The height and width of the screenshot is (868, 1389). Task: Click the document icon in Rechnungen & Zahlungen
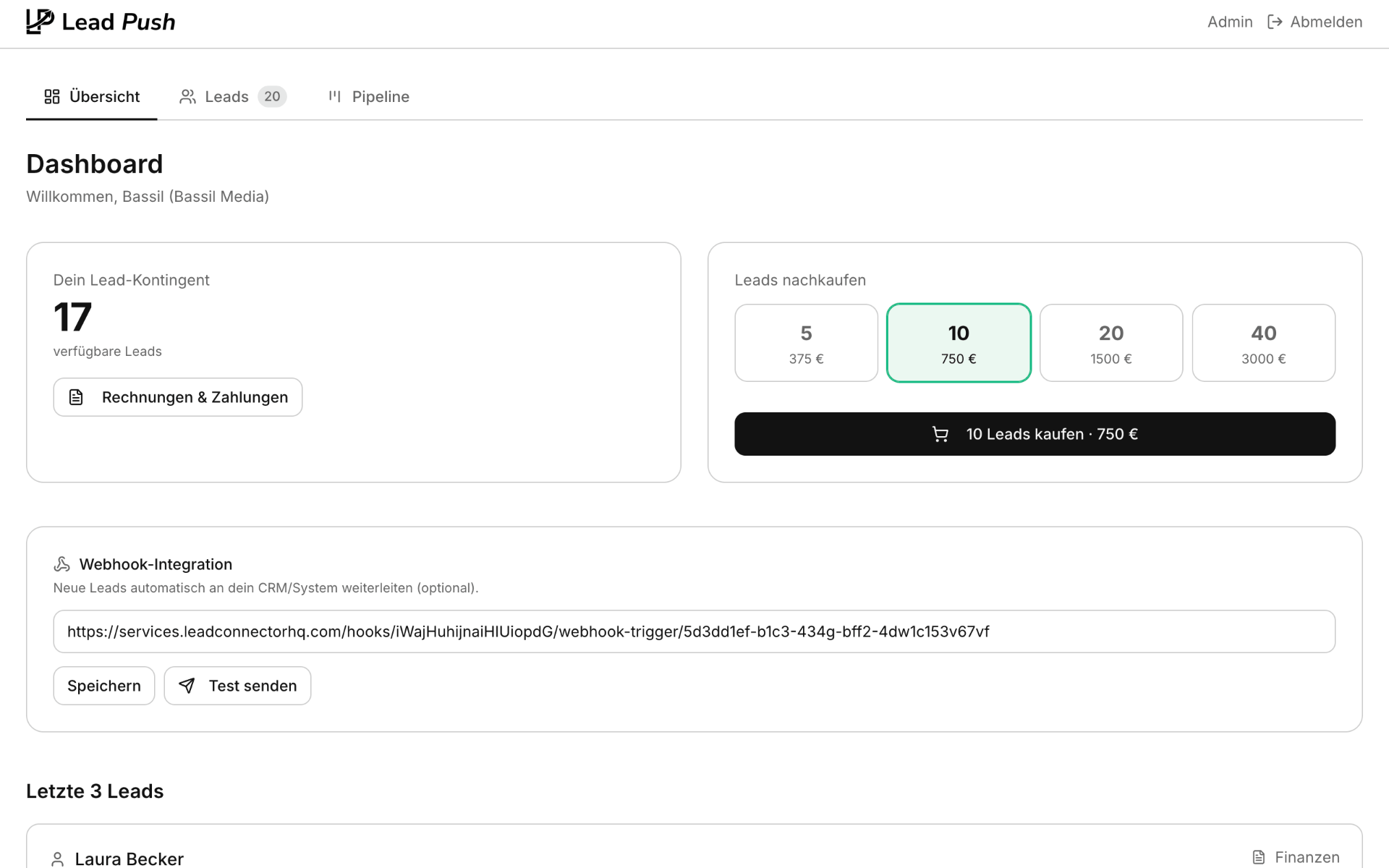[x=76, y=397]
